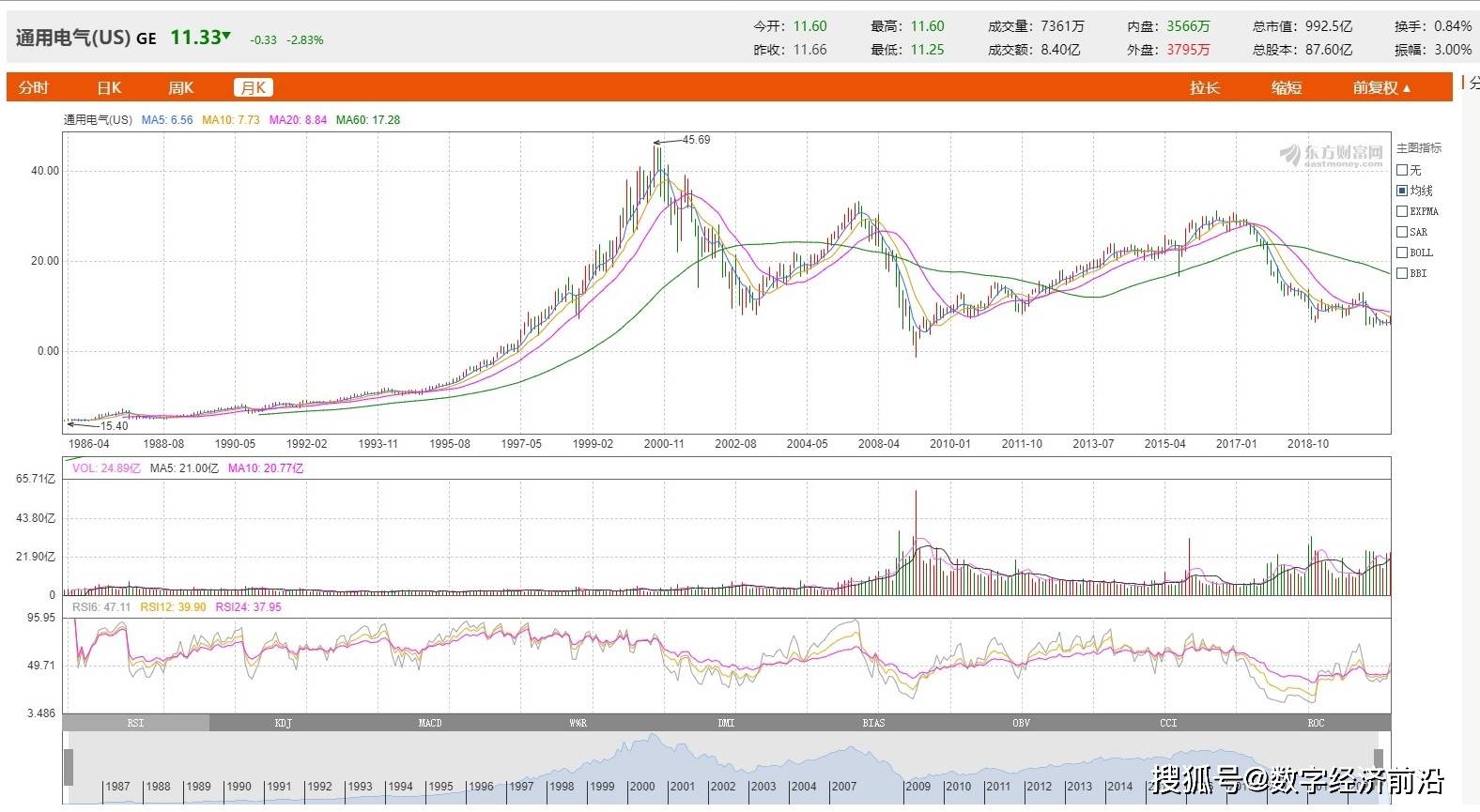Viewport: 1480px width, 812px height.
Task: Select the W%R indicator tab
Action: (578, 723)
